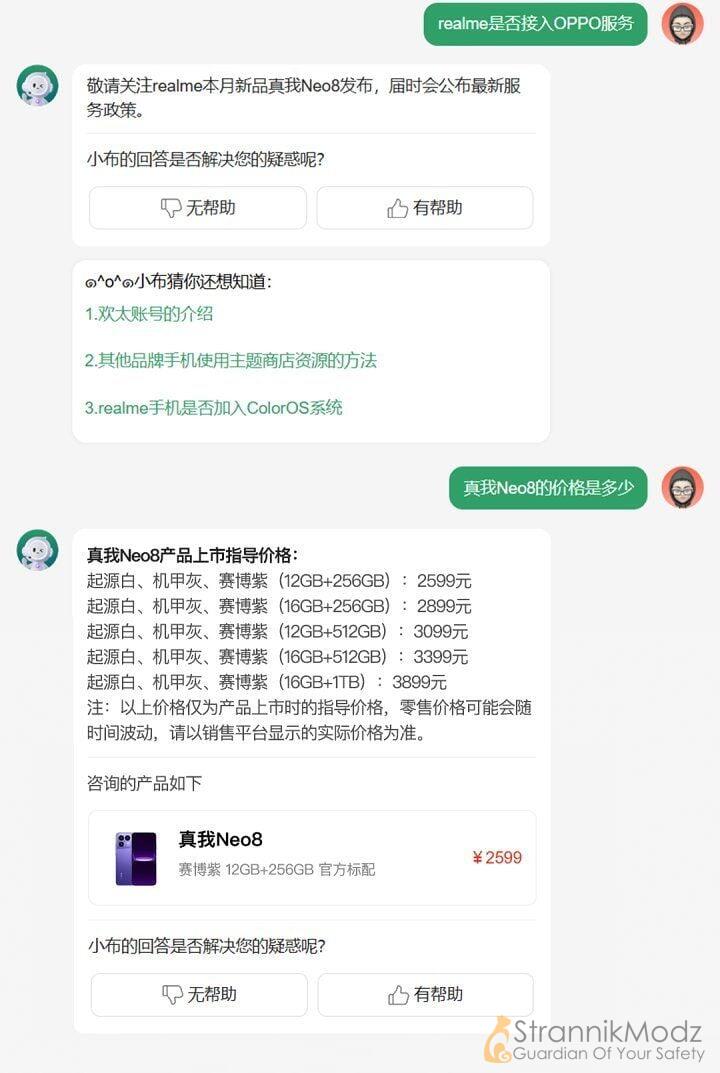Click the thumbs-down icon in the first answer
This screenshot has width=720, height=1073.
coord(170,207)
